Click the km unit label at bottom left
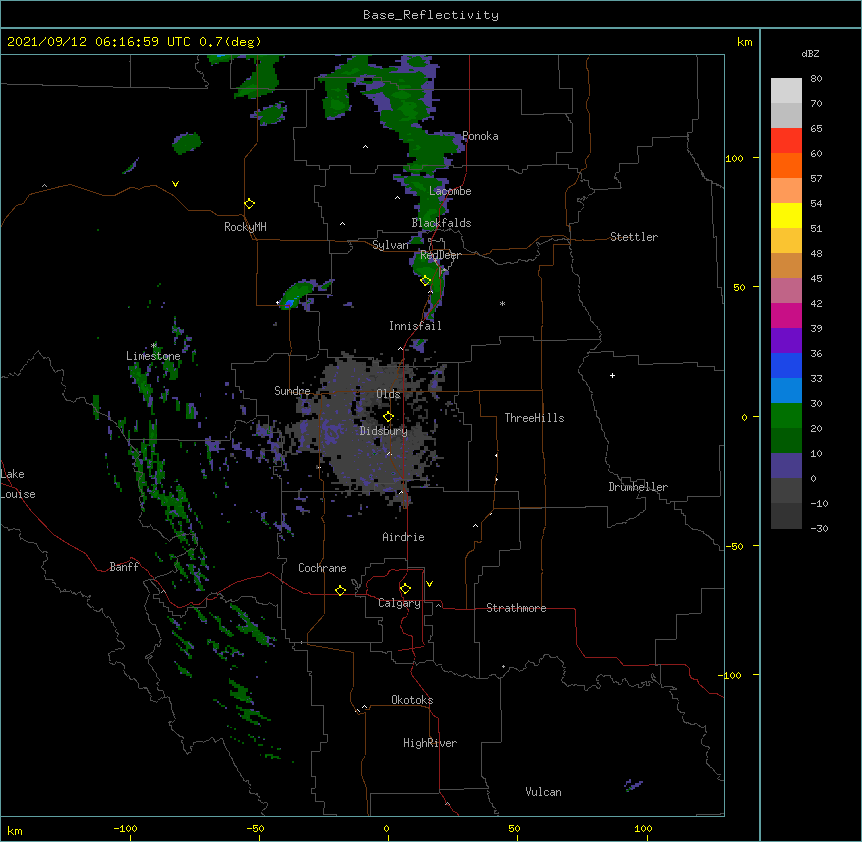Viewport: 862px width, 842px height. [15, 831]
